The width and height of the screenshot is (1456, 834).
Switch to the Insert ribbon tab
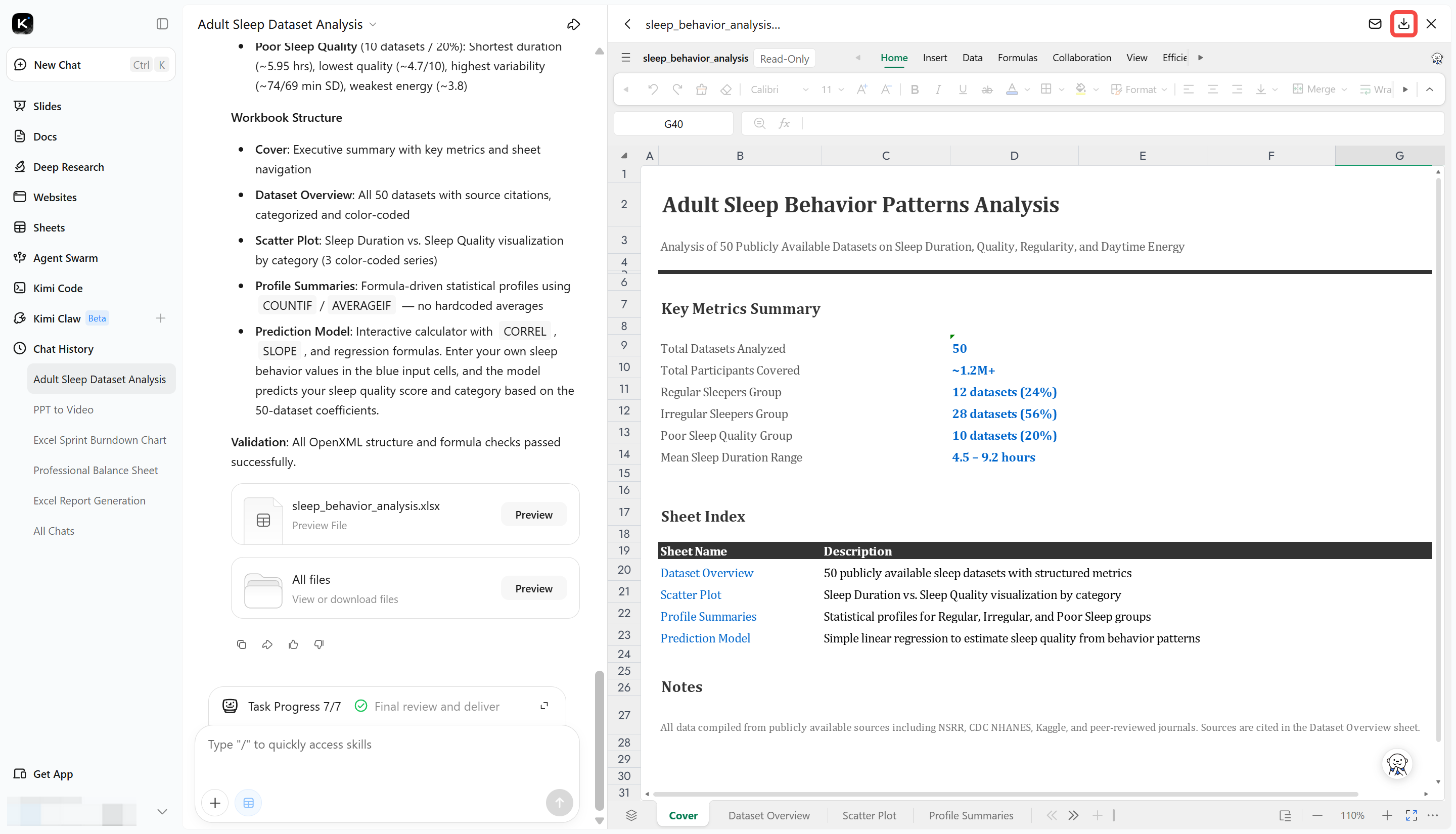point(935,57)
